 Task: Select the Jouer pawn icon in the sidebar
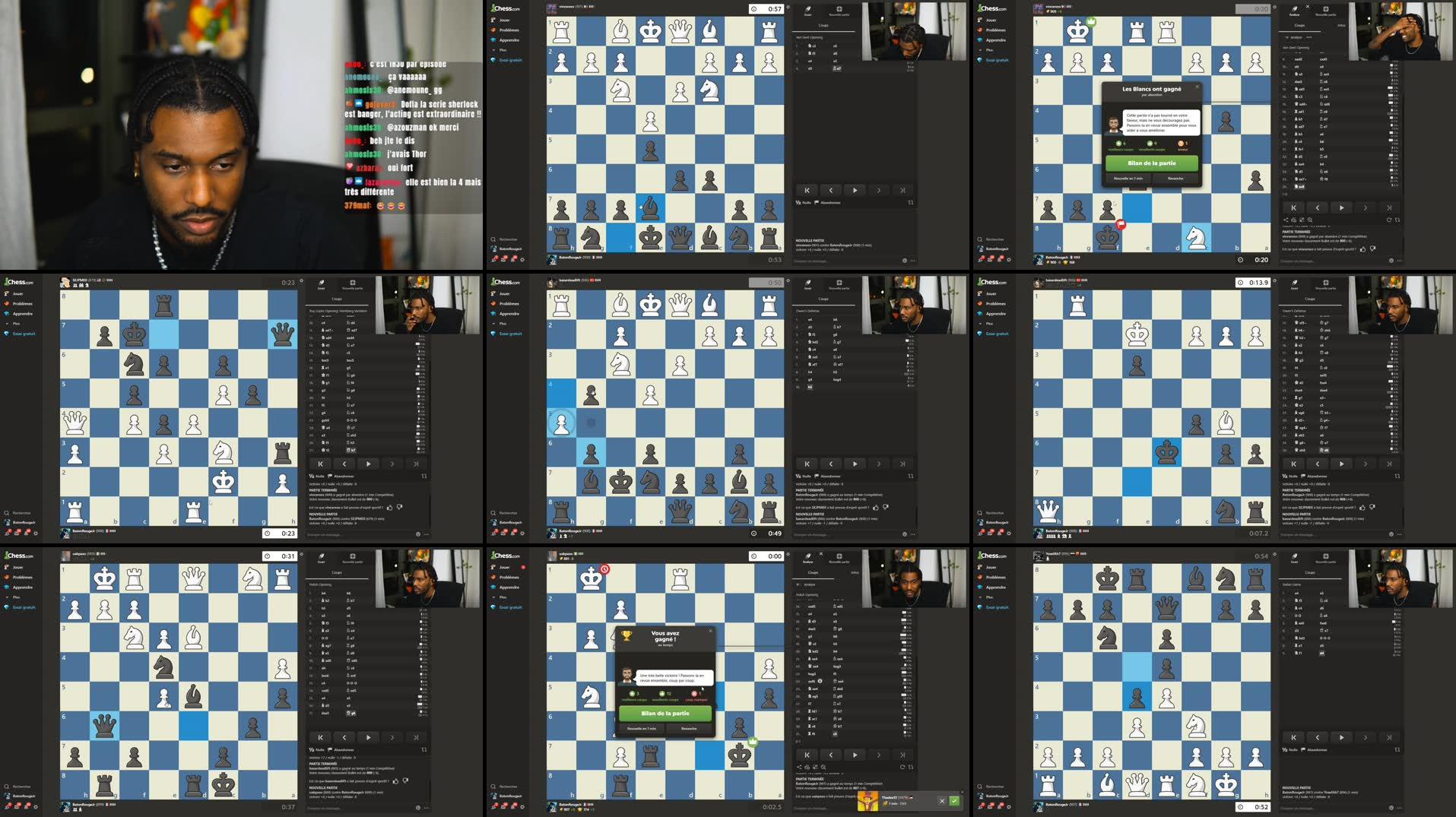pyautogui.click(x=492, y=20)
